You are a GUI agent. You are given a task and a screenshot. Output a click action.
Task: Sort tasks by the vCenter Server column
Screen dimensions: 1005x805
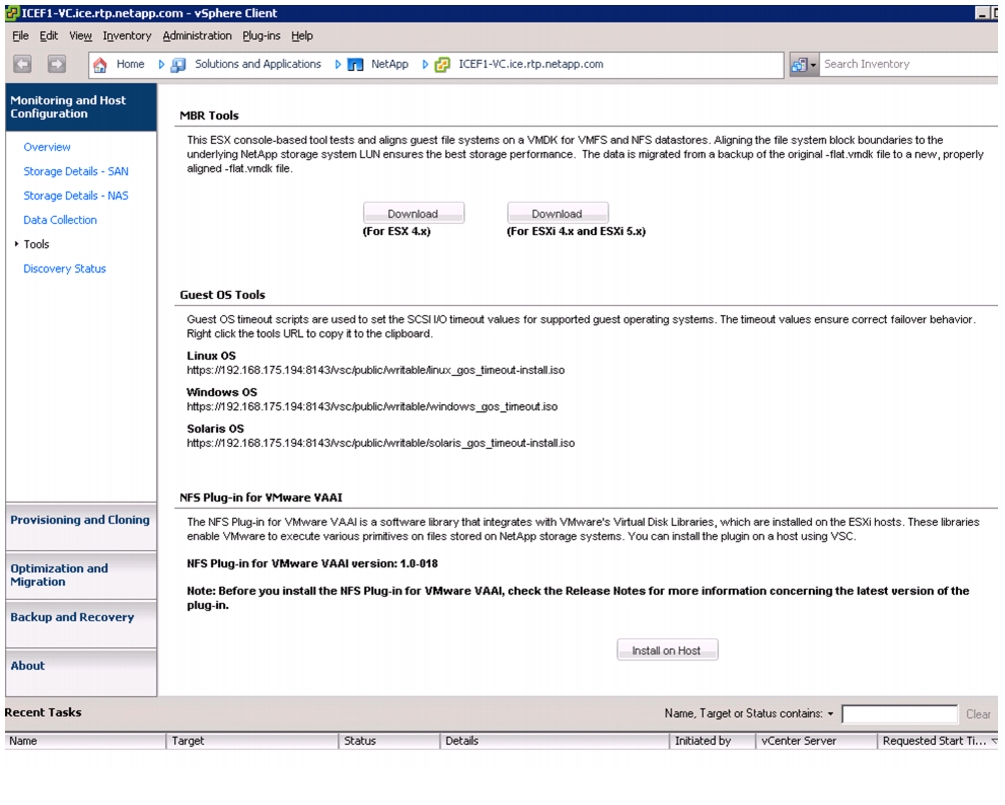click(x=816, y=740)
